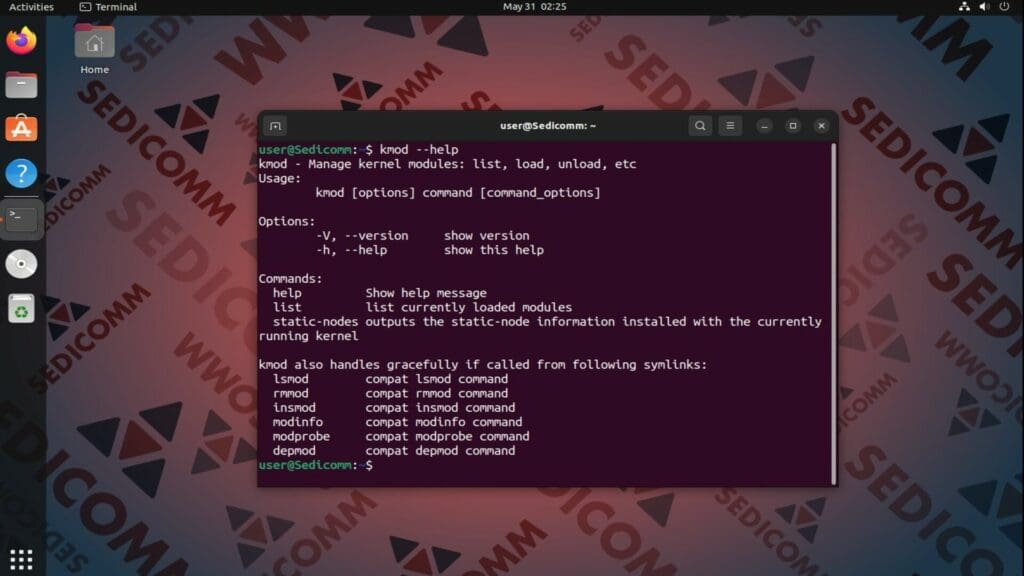Screen dimensions: 1024x576
Task: Click the 'depmod' line in the terminal
Action: (x=394, y=451)
